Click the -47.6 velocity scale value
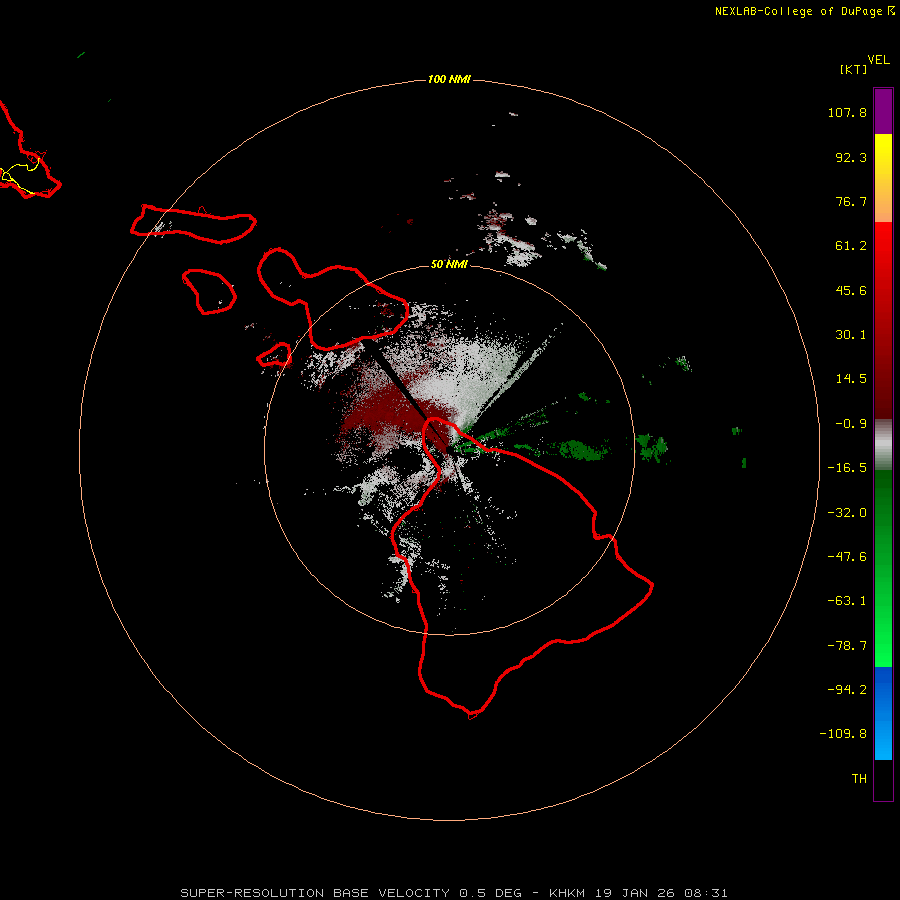This screenshot has height=900, width=900. coord(847,557)
